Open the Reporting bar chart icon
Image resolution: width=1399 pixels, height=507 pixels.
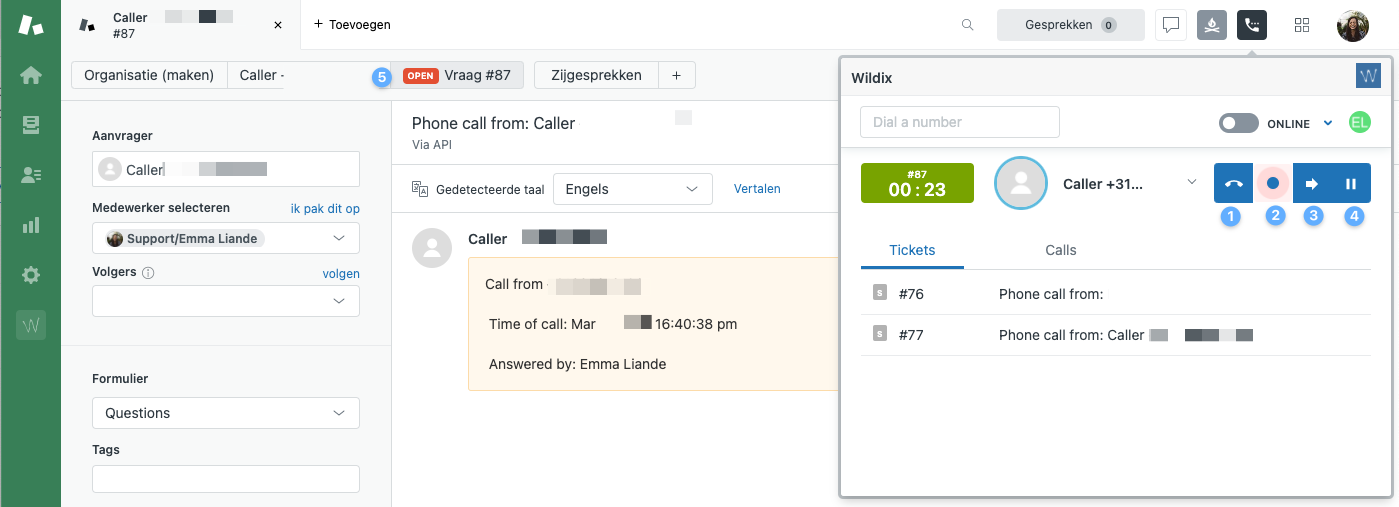(31, 225)
